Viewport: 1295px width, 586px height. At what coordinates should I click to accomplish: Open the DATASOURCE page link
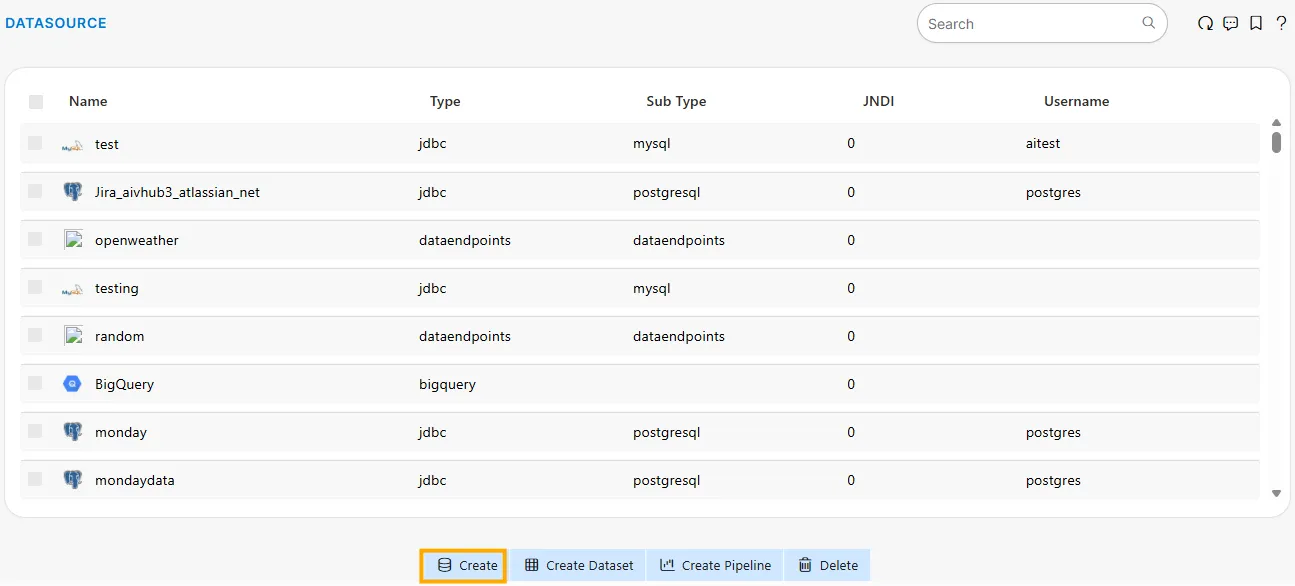pyautogui.click(x=55, y=22)
